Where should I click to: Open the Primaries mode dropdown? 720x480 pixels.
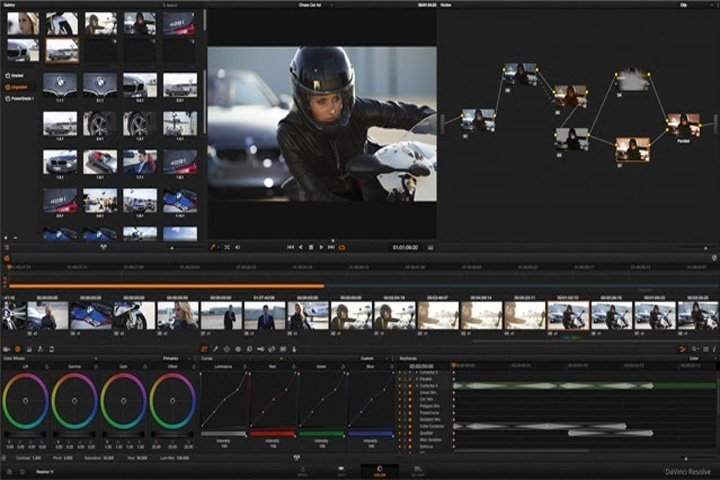176,358
